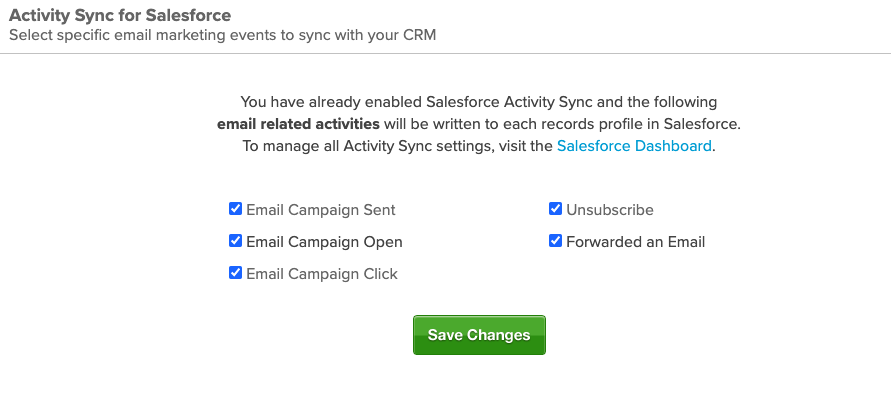This screenshot has height=397, width=891.
Task: Click the 'Email Campaign Sent' label text
Action: [x=320, y=210]
